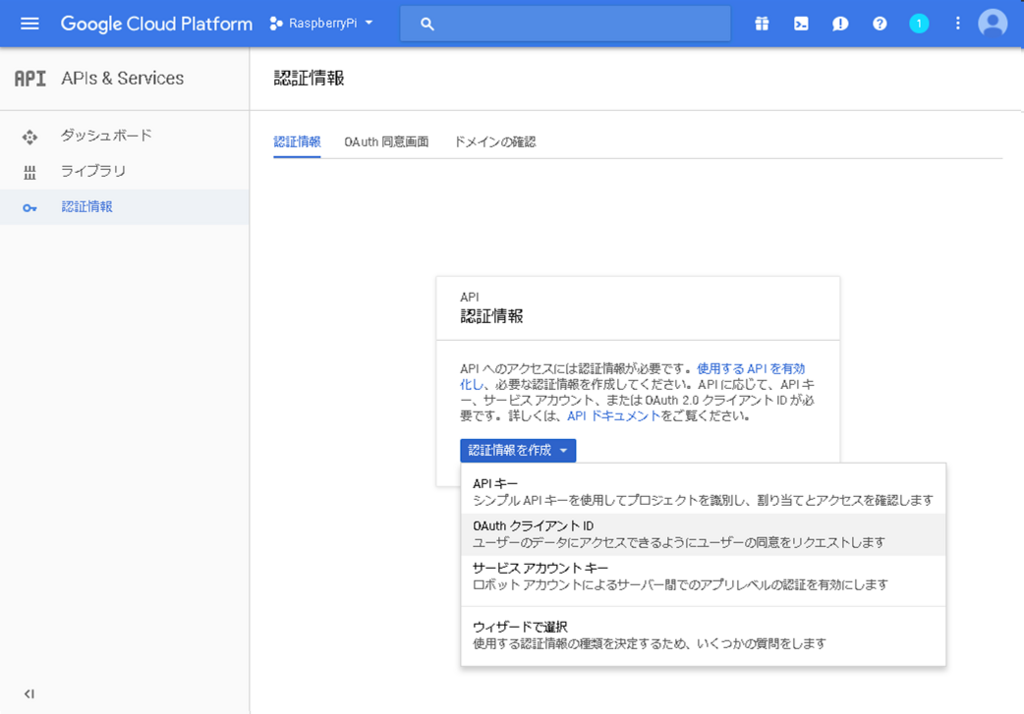Click the 認証情報を作成 dropdown button
The image size is (1024, 714).
518,451
